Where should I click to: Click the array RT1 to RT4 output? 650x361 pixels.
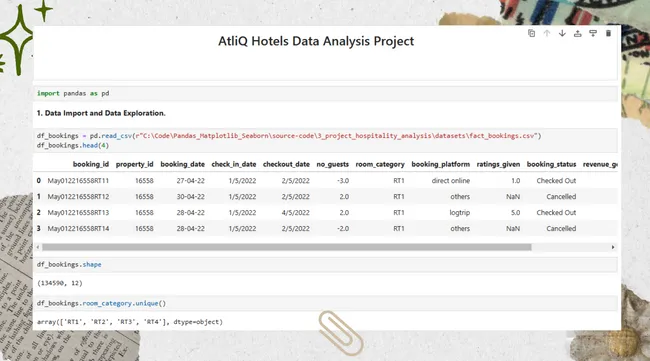(130, 322)
